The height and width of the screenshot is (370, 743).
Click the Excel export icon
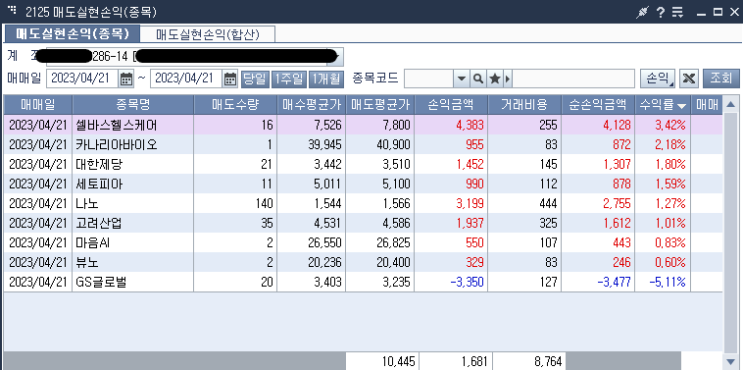pos(689,79)
